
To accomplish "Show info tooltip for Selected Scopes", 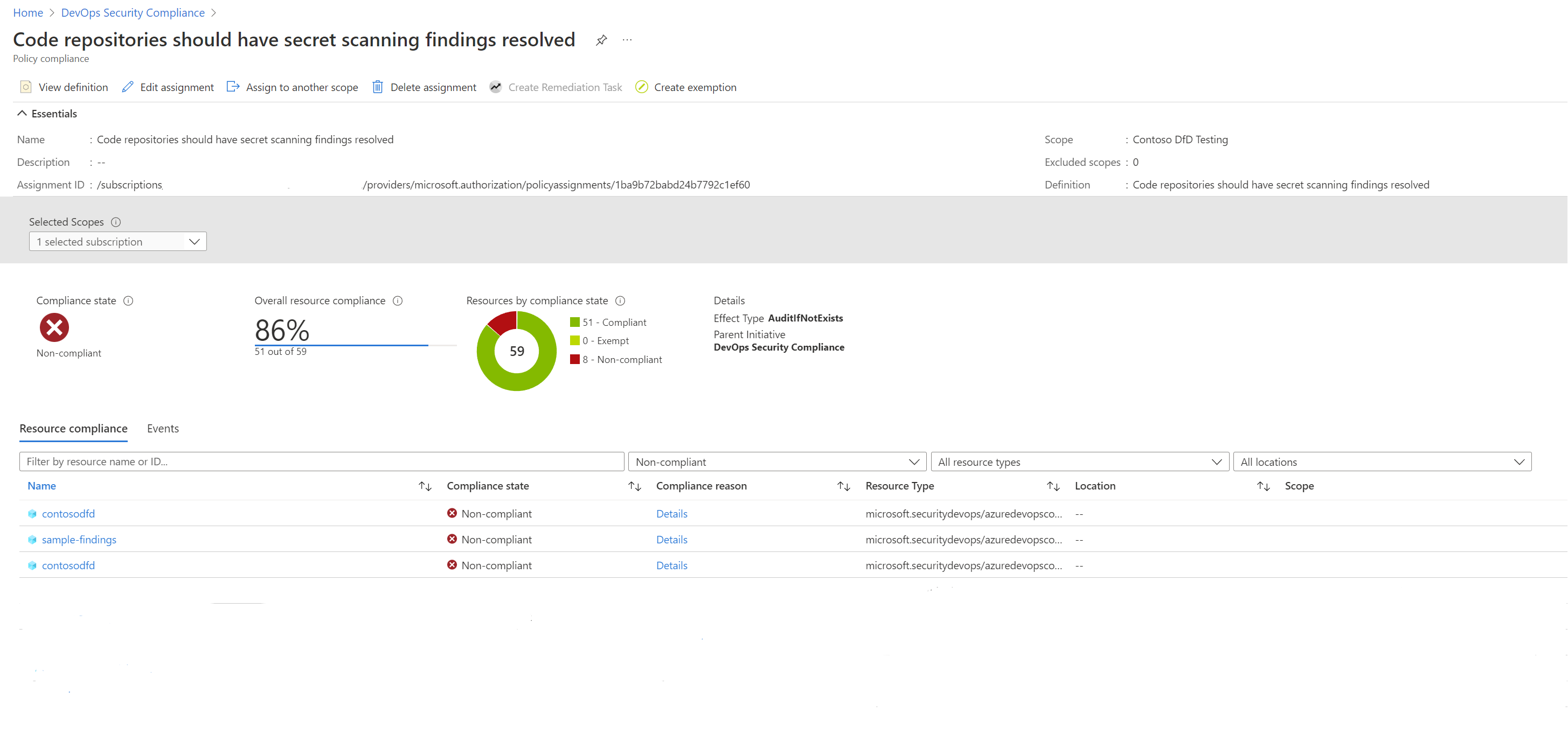I will click(116, 222).
